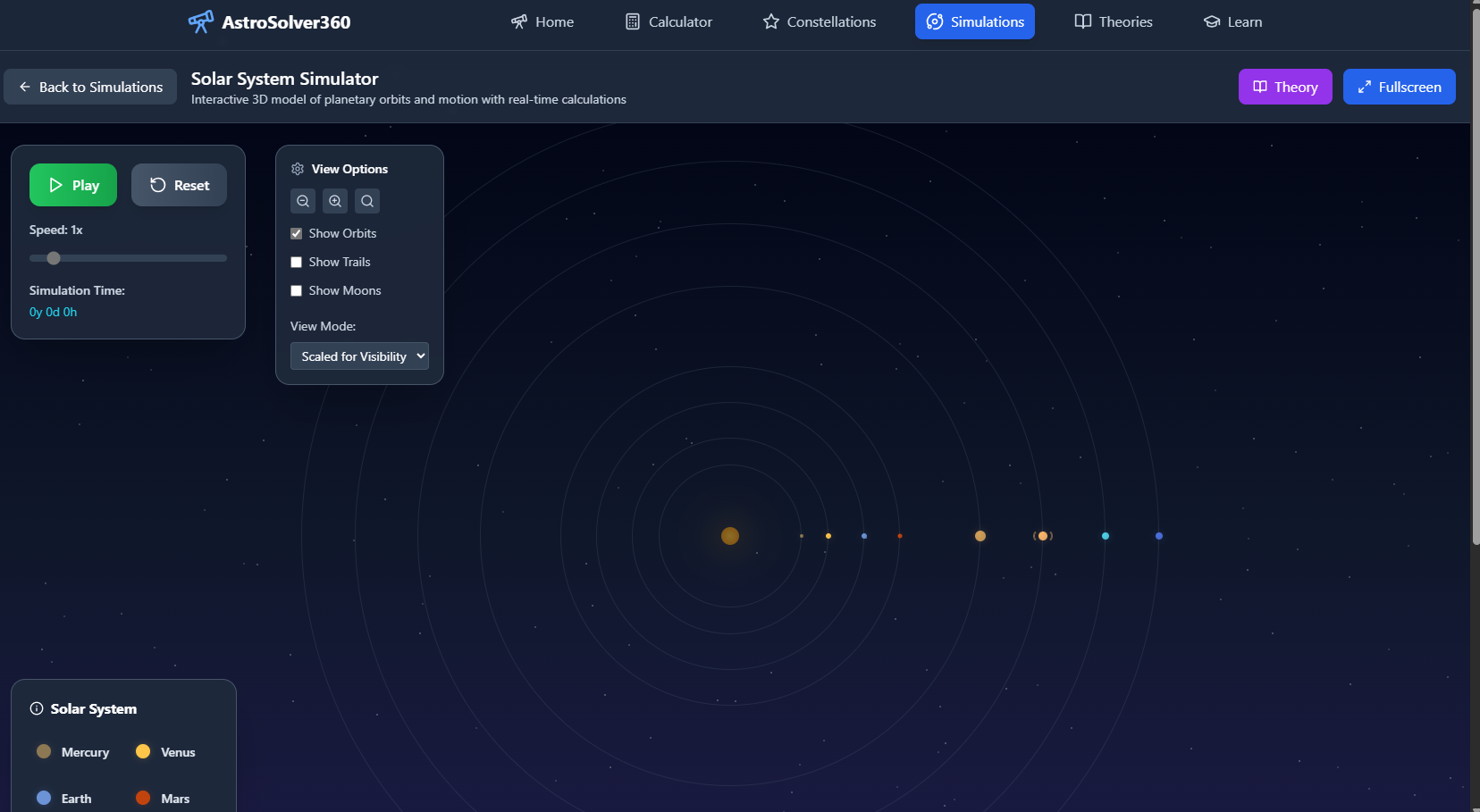Click the Mars label in legend
Viewport: 1480px width, 812px height.
click(x=175, y=799)
